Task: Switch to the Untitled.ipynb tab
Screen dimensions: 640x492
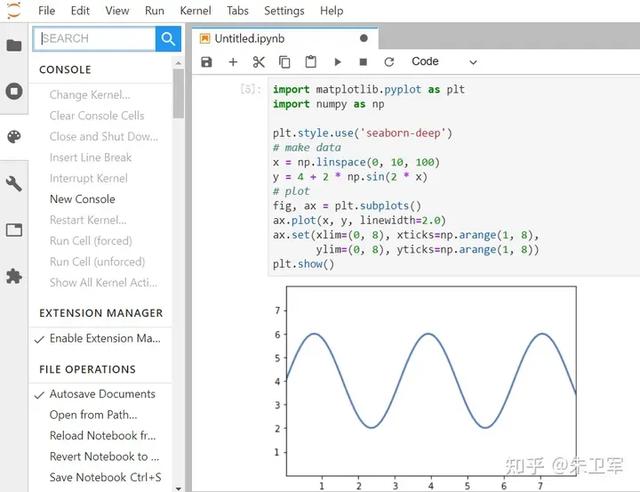Action: [284, 38]
